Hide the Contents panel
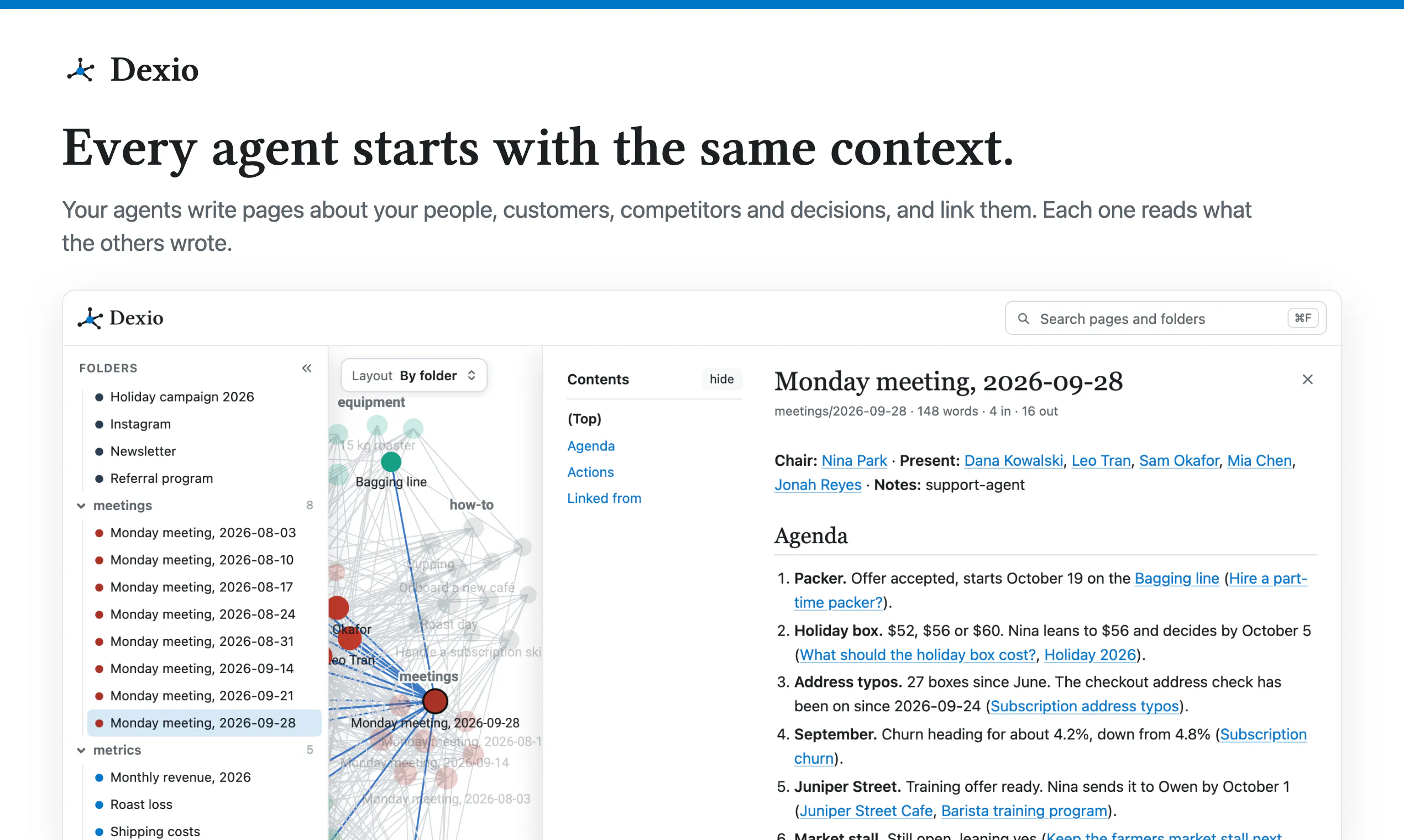 (x=721, y=379)
